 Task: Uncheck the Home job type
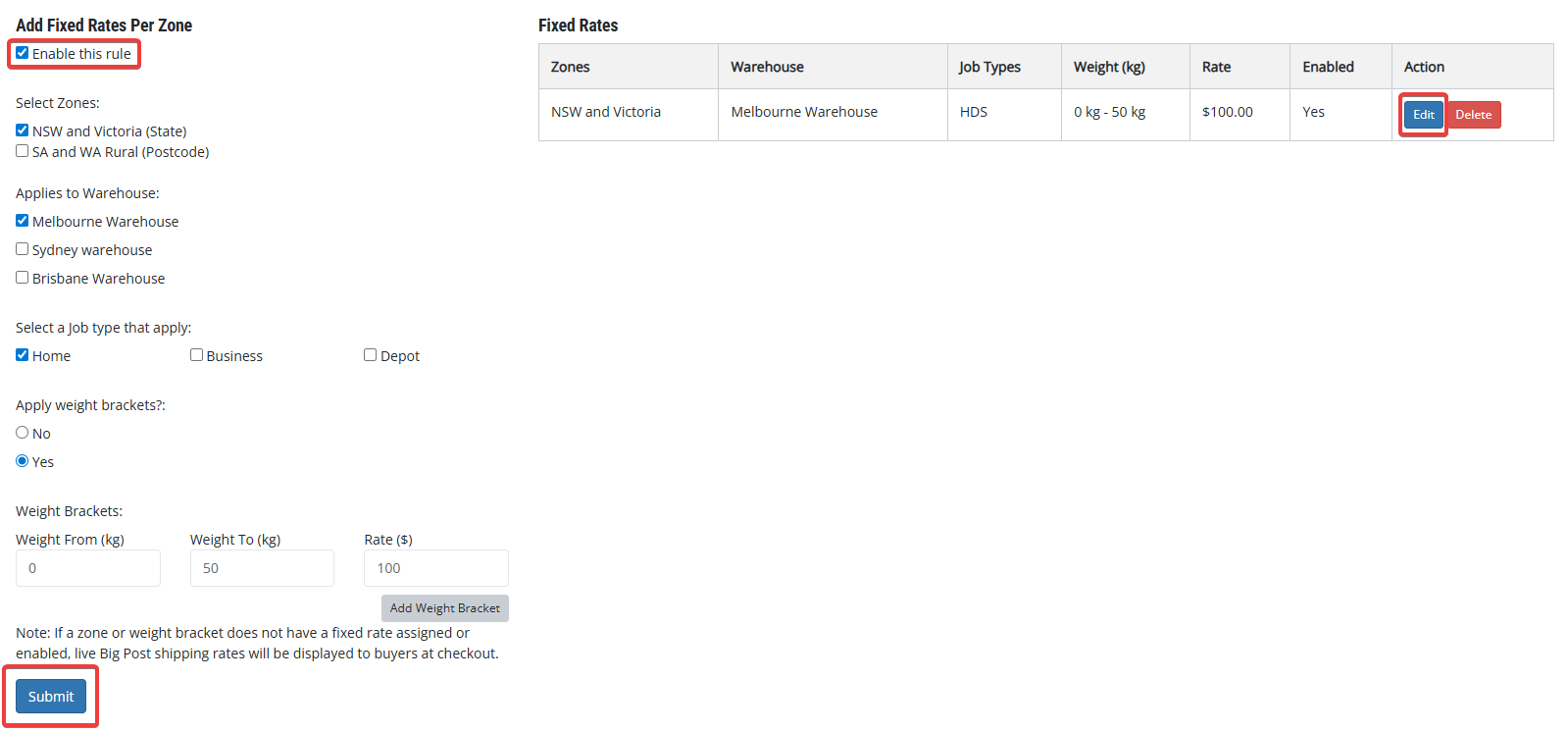tap(23, 355)
